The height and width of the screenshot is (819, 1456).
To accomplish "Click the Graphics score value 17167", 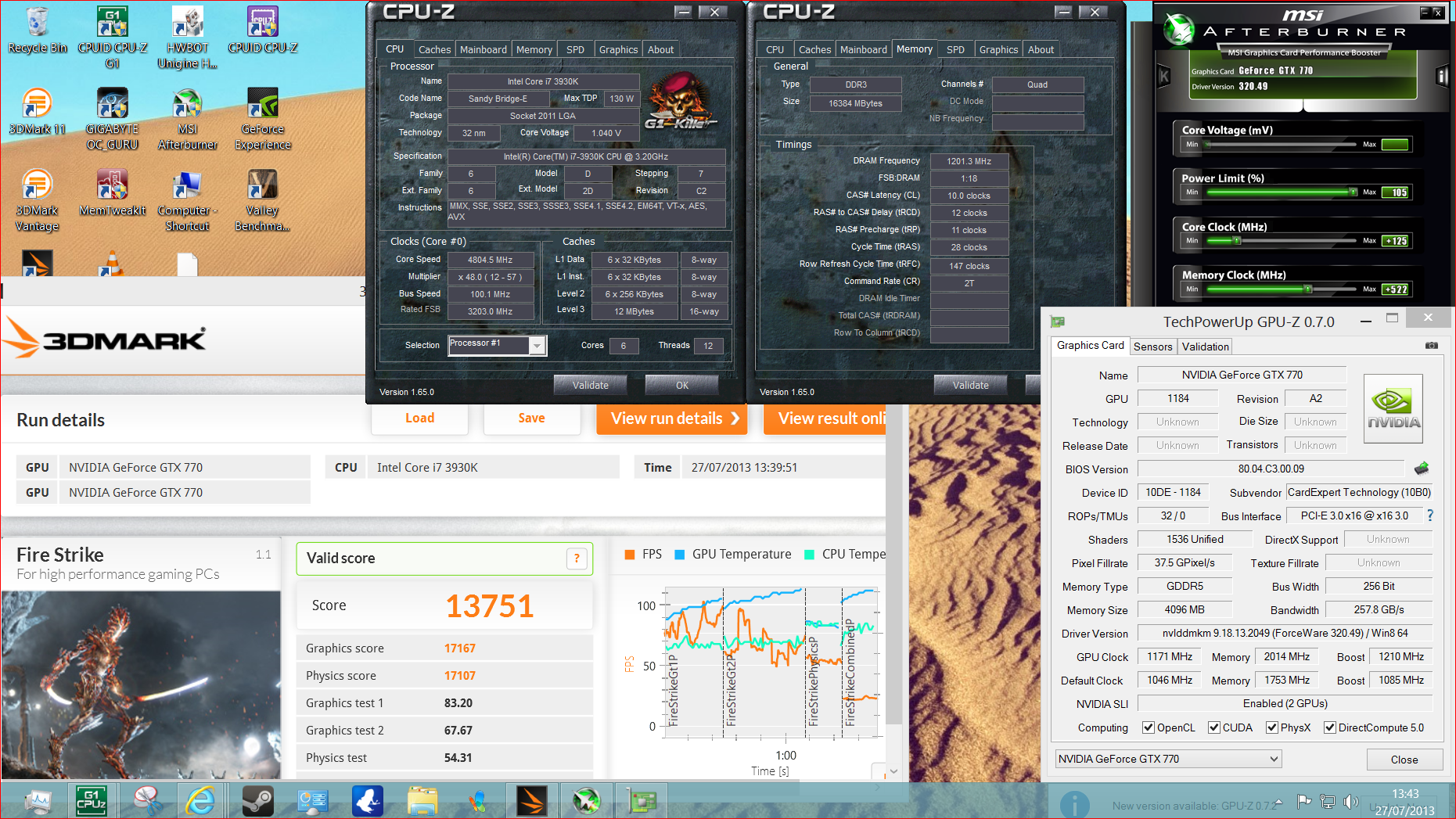I will [460, 648].
